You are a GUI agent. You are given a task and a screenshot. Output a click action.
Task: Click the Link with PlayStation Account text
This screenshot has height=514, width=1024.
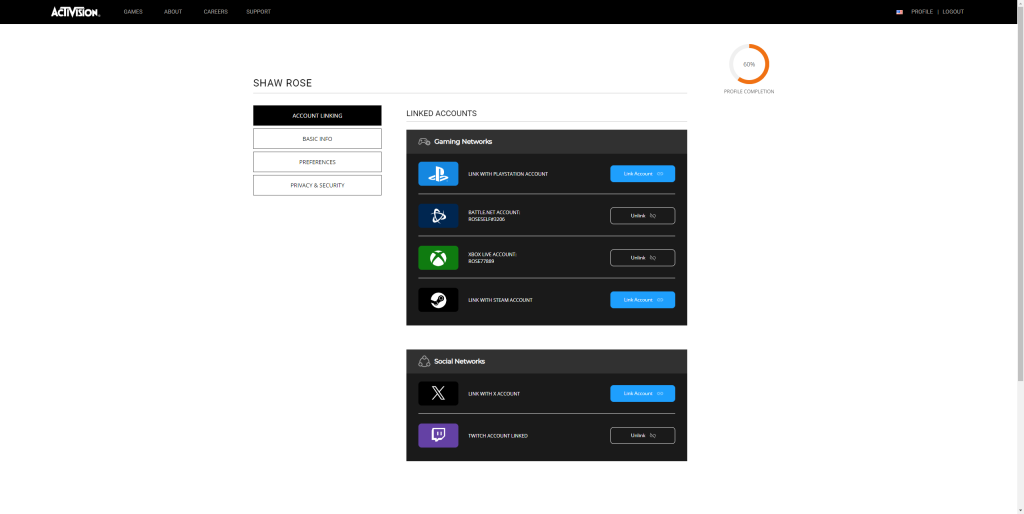point(508,174)
